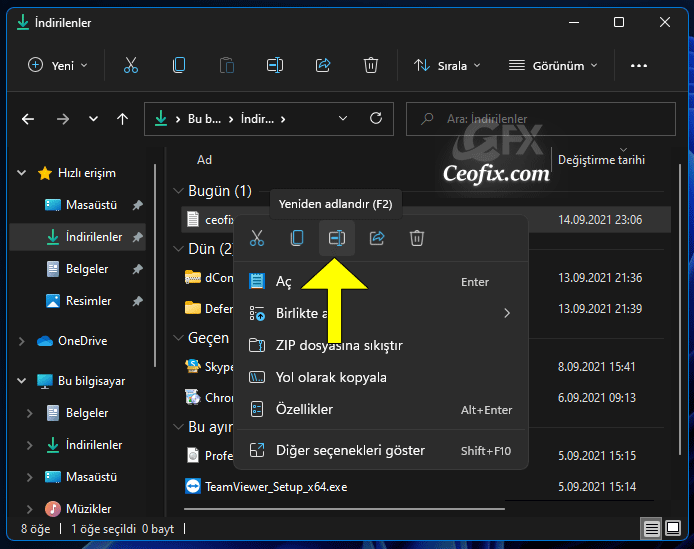
Task: Expand the OneDrive tree node
Action: 22,341
